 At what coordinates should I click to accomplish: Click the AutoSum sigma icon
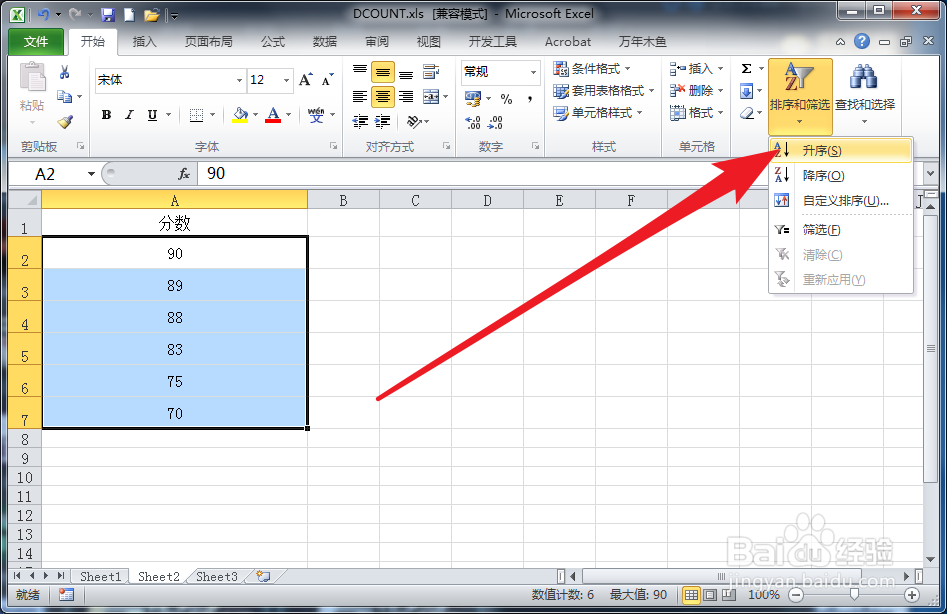[x=746, y=69]
